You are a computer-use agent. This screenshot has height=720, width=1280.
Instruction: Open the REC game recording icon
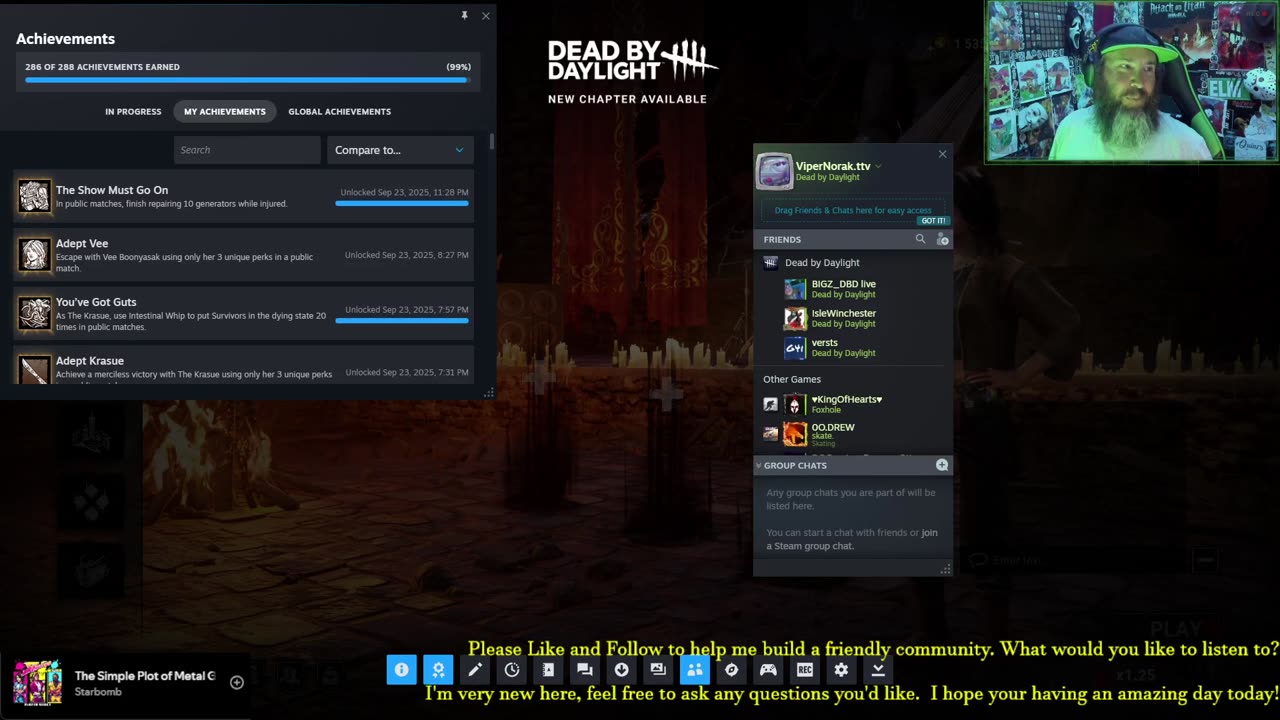pos(804,670)
